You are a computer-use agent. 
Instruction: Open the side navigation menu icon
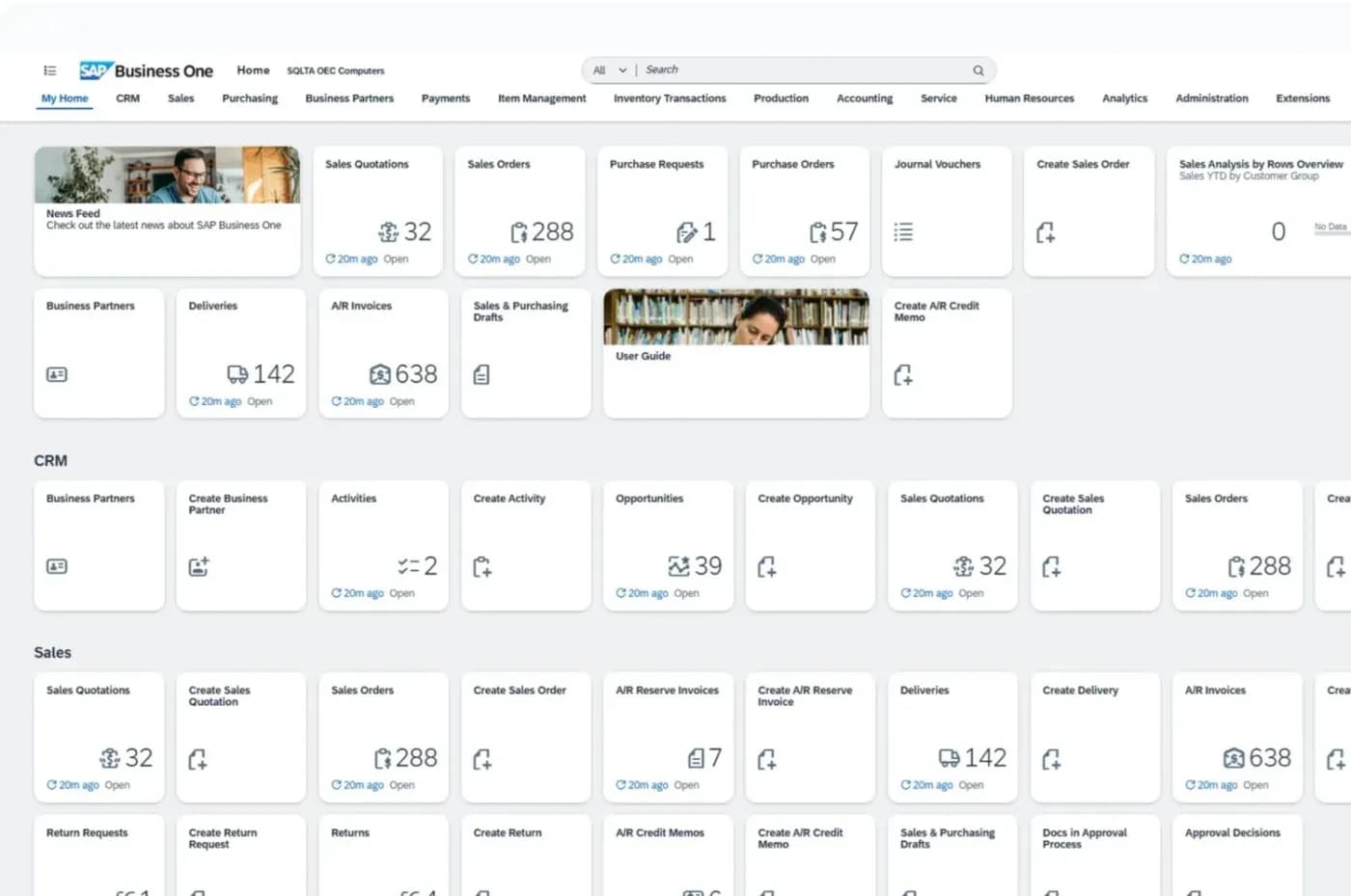click(x=50, y=70)
